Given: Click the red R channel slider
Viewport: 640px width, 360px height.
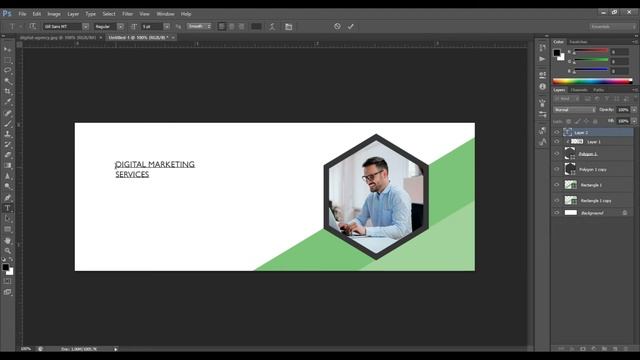Looking at the screenshot, I should pyautogui.click(x=591, y=51).
